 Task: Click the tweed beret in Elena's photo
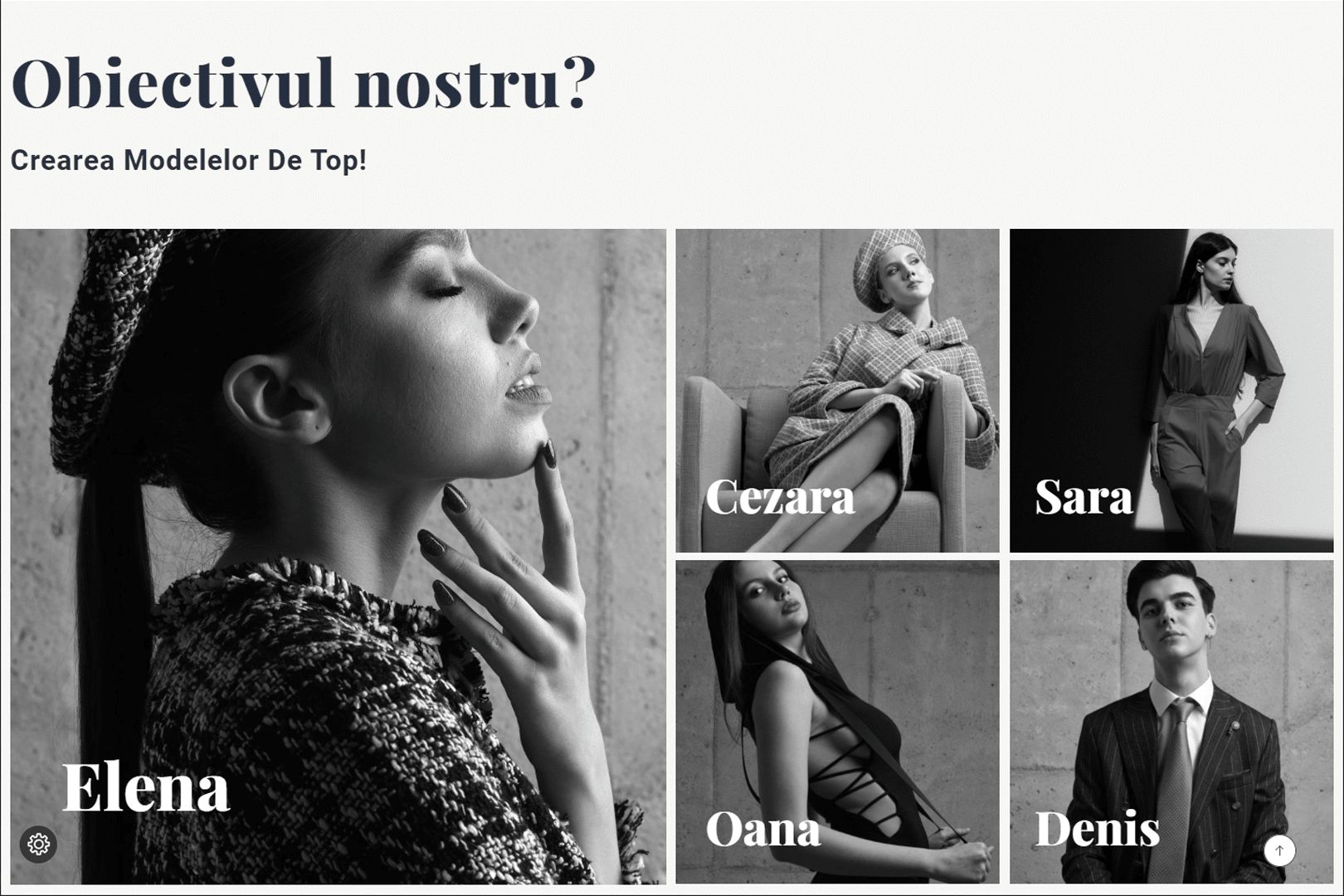116,348
